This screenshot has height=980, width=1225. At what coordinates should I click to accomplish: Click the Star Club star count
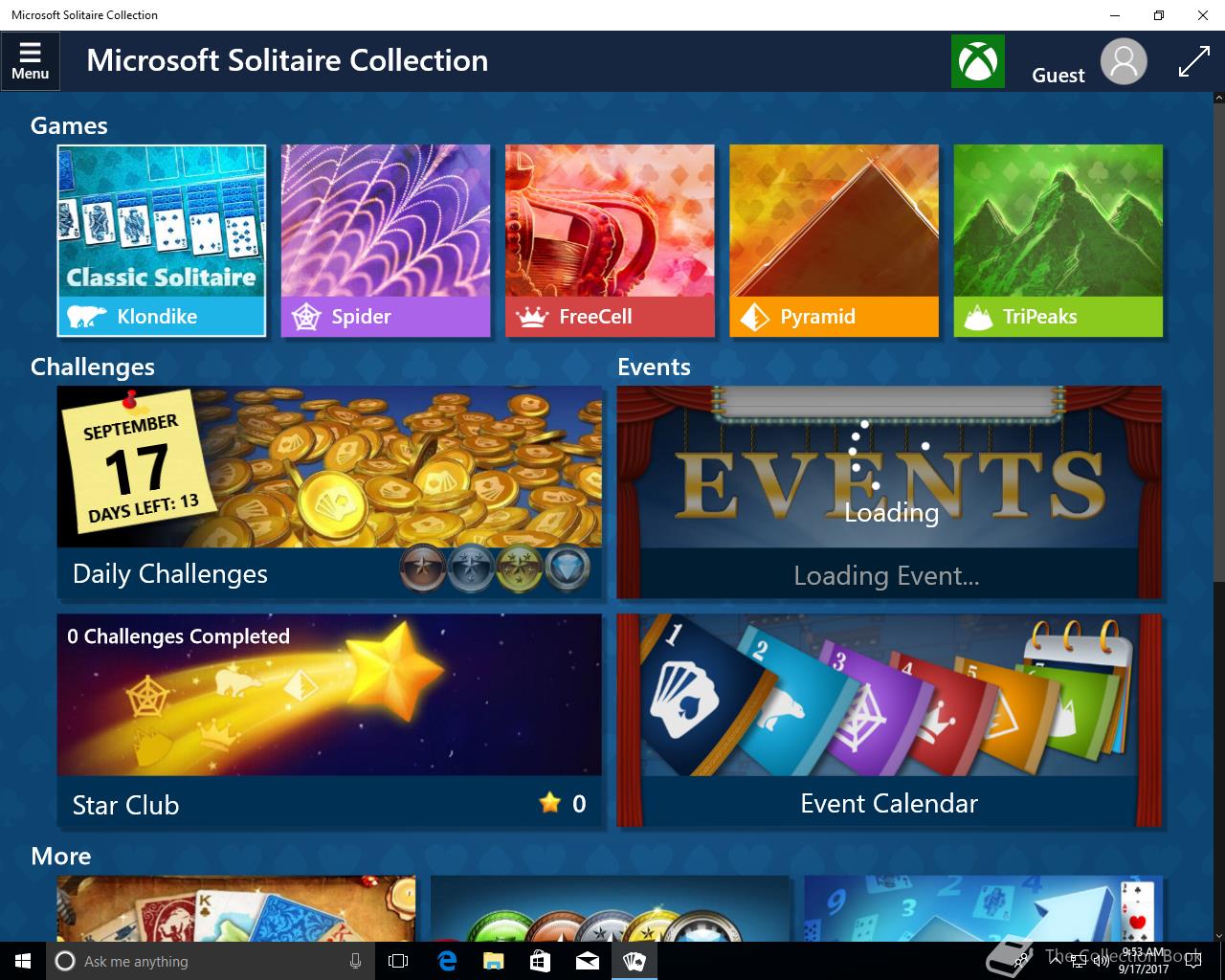click(x=563, y=803)
